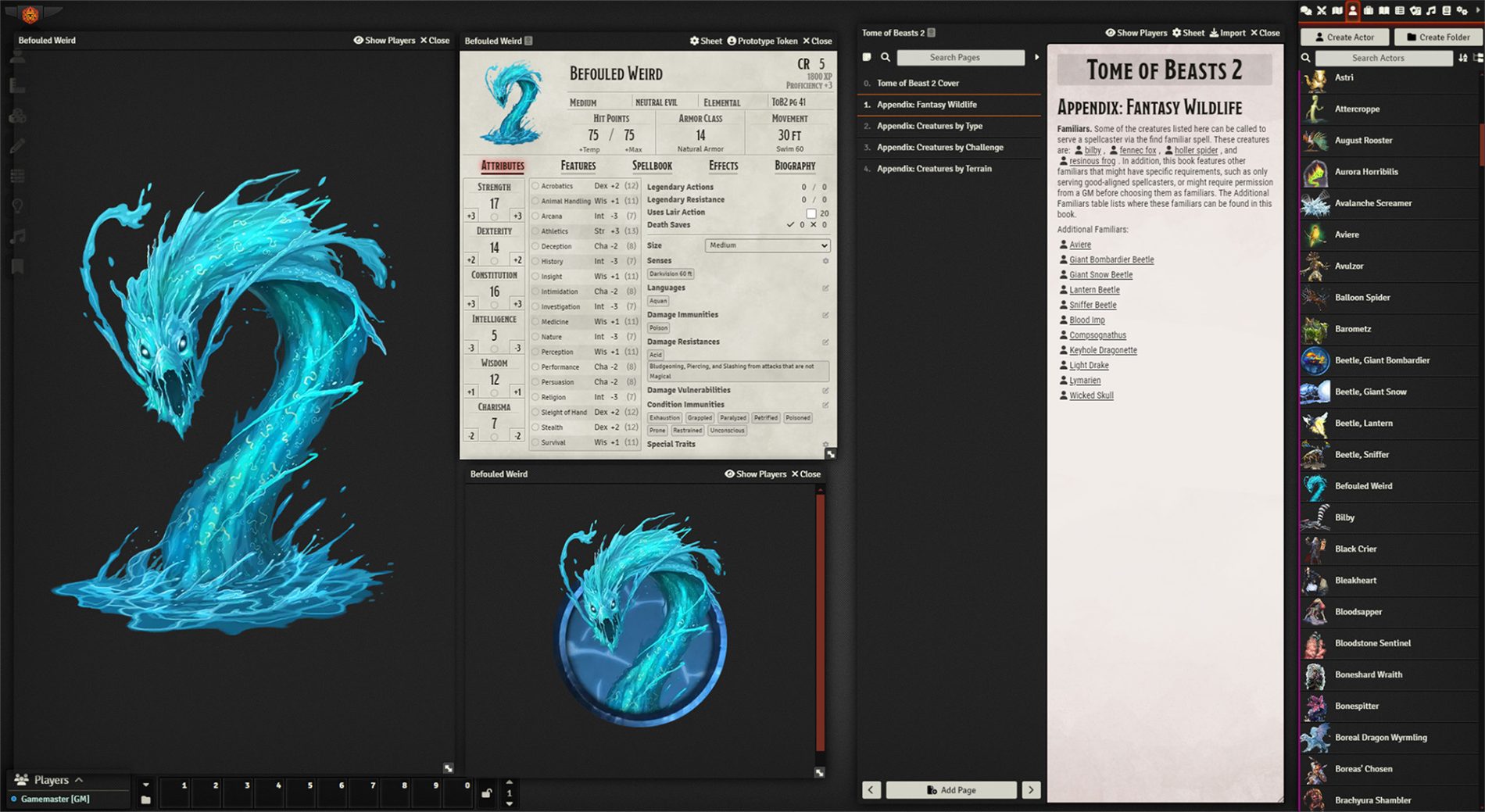Go to previous journal page
Screen dimensions: 1485x812
871,790
